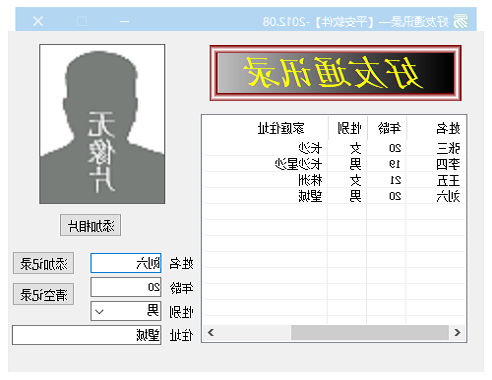Viewport: 492px width, 380px height.
Task: Select the 张三 row name cell
Action: (x=448, y=148)
